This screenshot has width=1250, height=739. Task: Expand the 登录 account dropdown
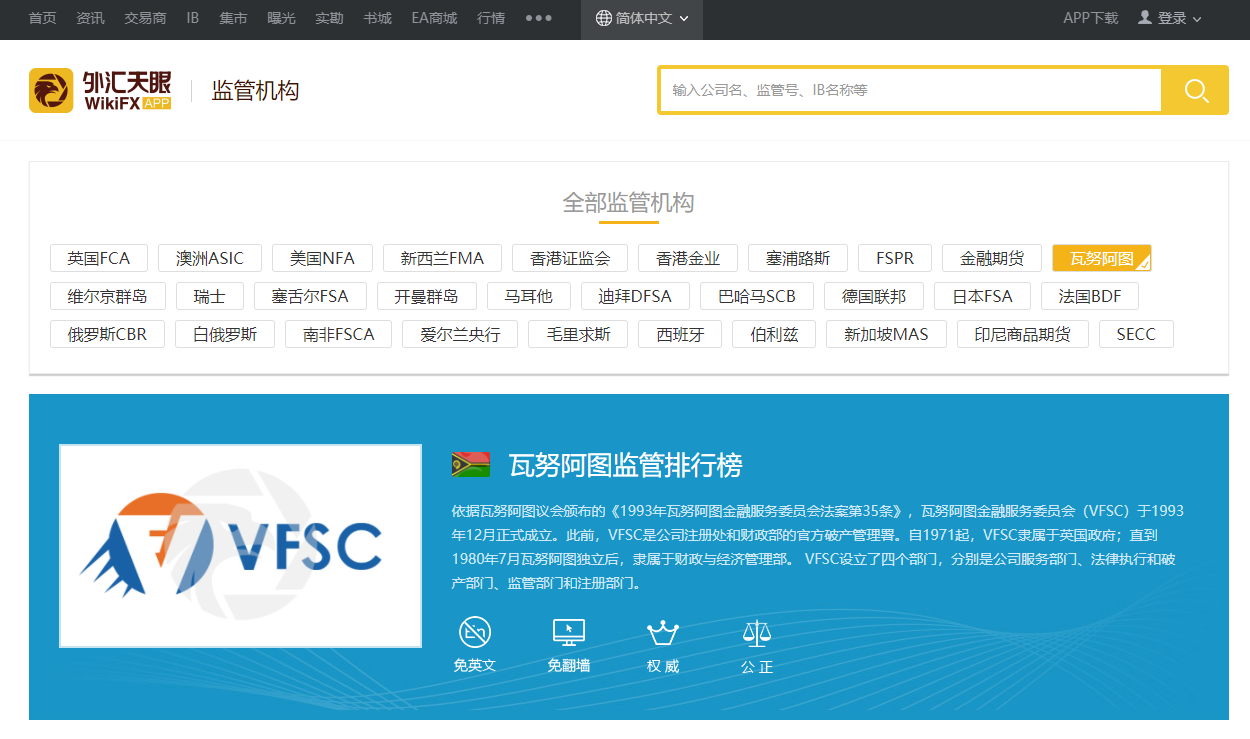[1168, 16]
